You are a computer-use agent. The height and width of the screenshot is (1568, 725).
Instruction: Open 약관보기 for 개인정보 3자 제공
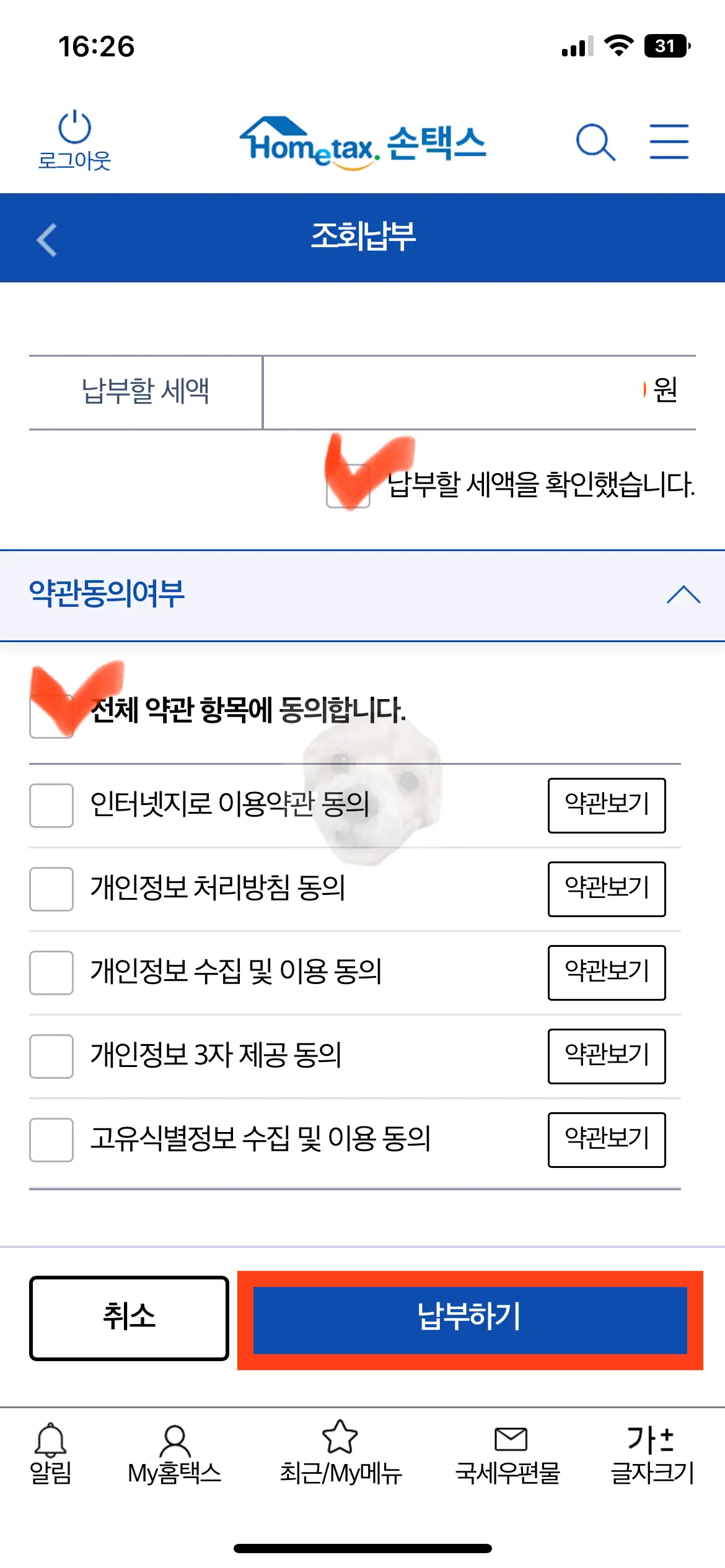606,1057
